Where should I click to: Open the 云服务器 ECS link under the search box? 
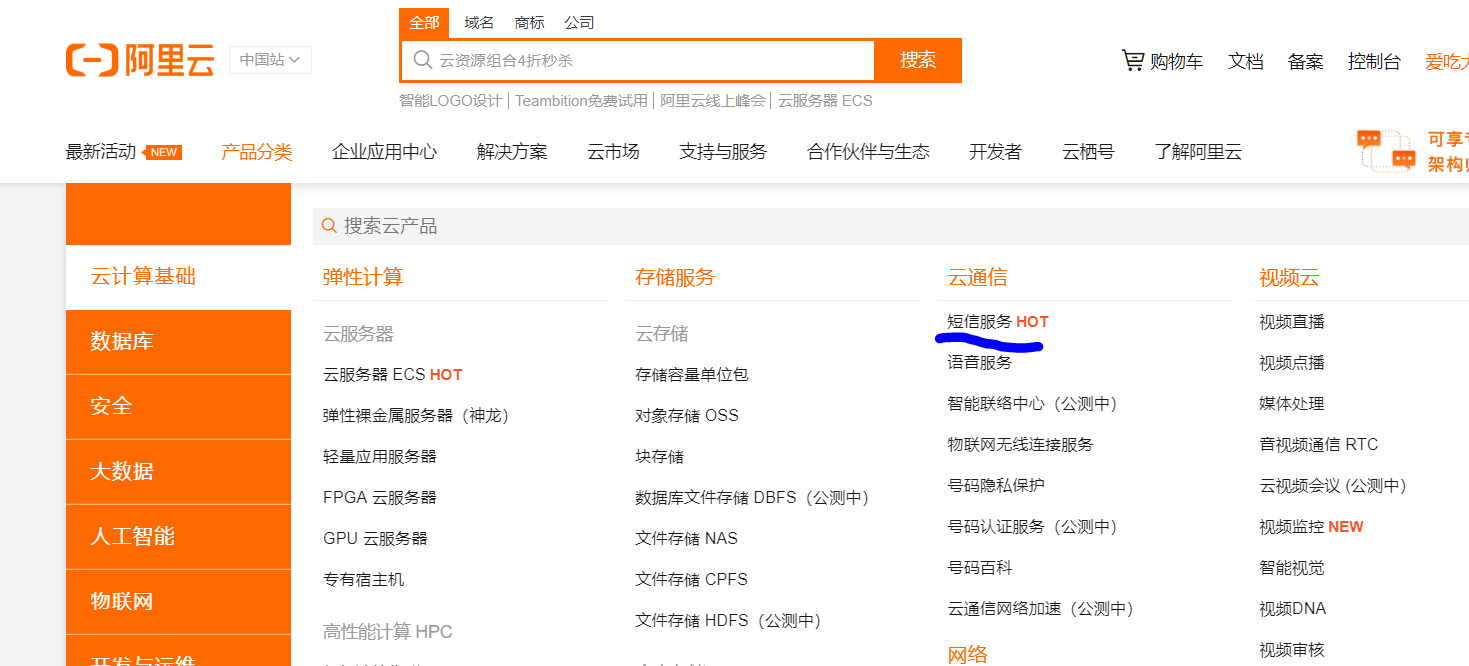[825, 101]
